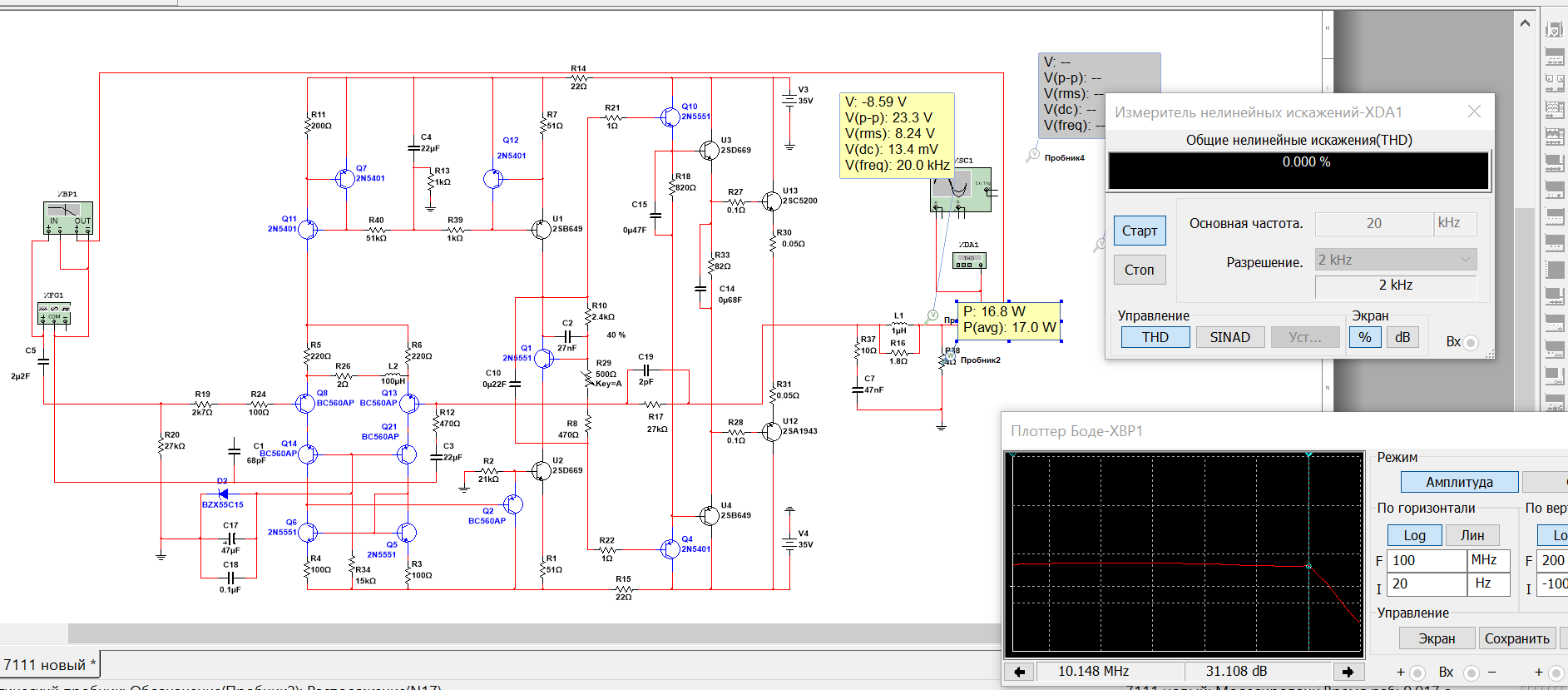Screen dimensions: 1568x690
Task: Select the Oscilloscope instrument in right toolbar
Action: [x=1554, y=110]
